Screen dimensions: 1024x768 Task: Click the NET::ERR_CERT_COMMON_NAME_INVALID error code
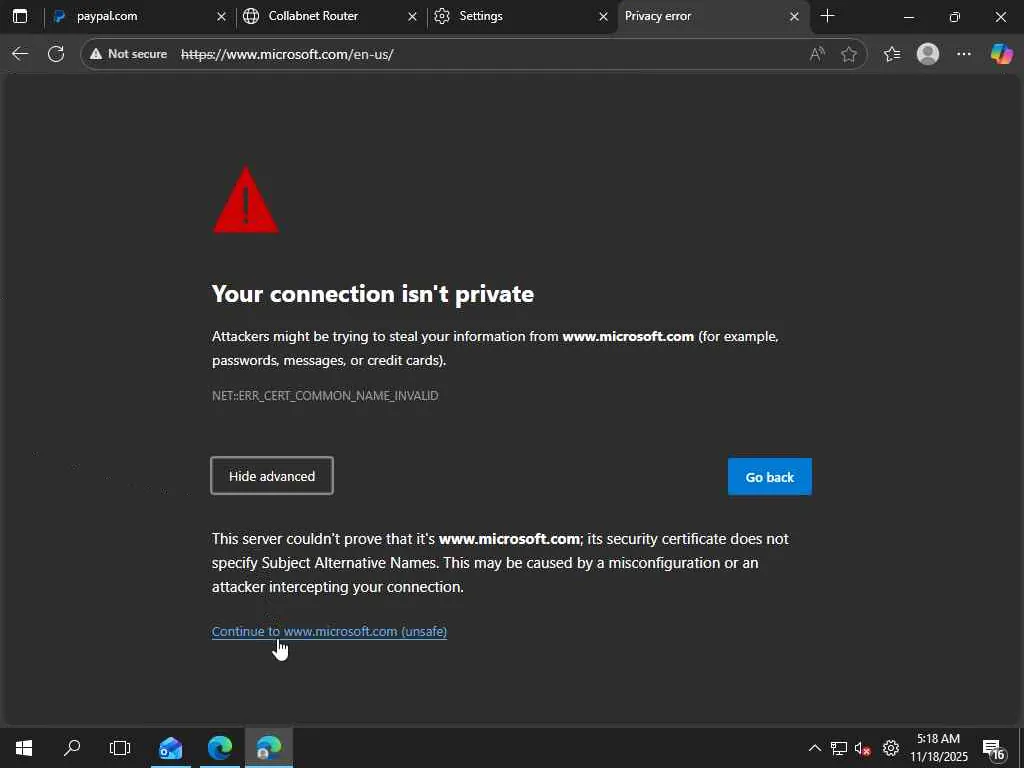tap(325, 396)
